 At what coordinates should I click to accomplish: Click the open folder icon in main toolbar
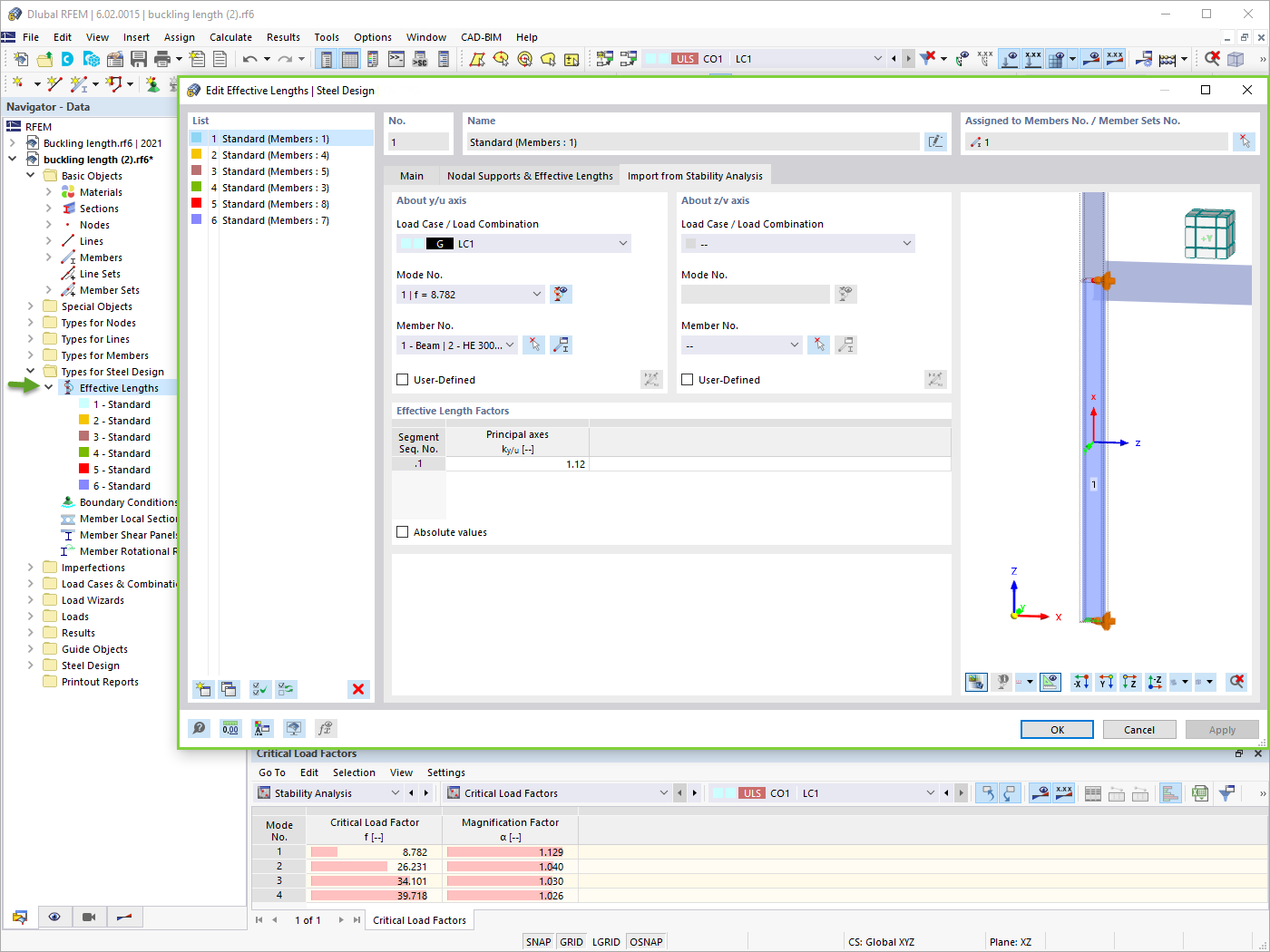click(44, 59)
